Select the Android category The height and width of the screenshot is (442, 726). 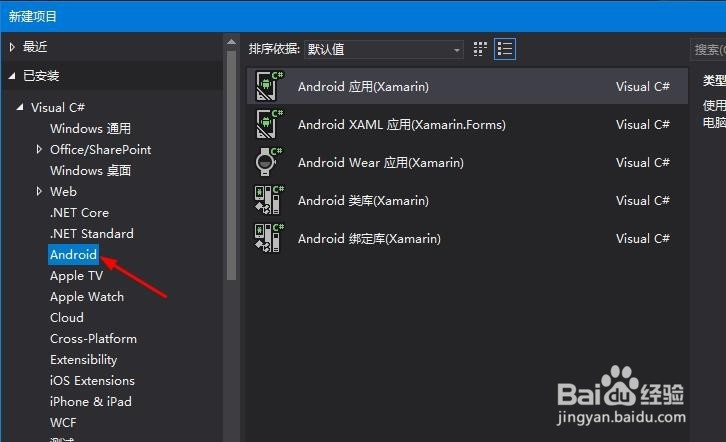pos(73,255)
